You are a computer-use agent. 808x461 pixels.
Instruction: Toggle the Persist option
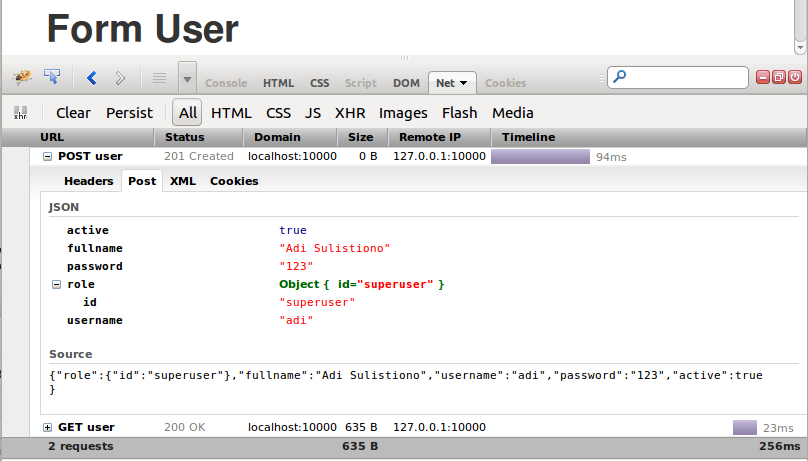[x=129, y=113]
